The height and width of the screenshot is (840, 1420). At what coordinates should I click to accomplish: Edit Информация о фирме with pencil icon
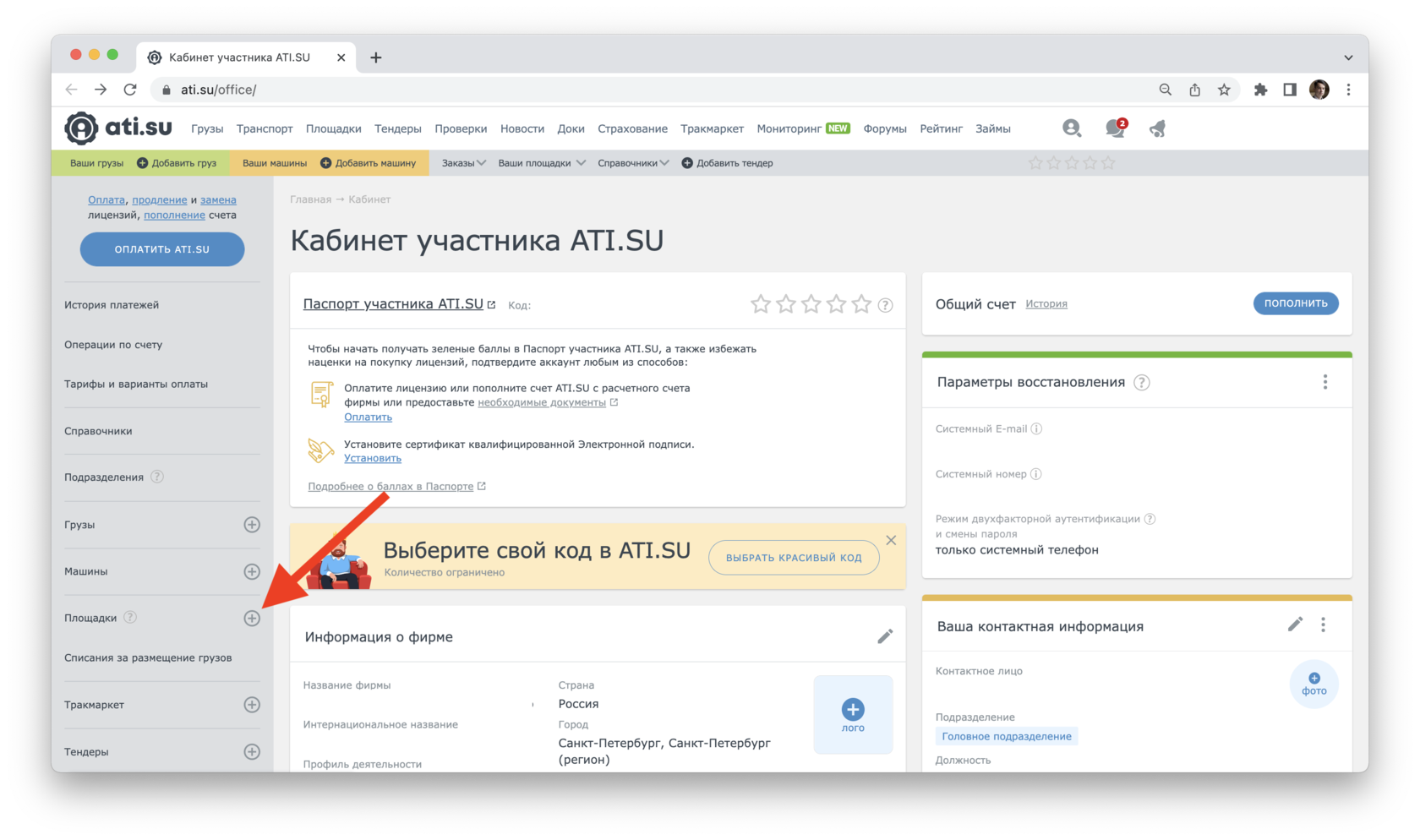pos(885,636)
